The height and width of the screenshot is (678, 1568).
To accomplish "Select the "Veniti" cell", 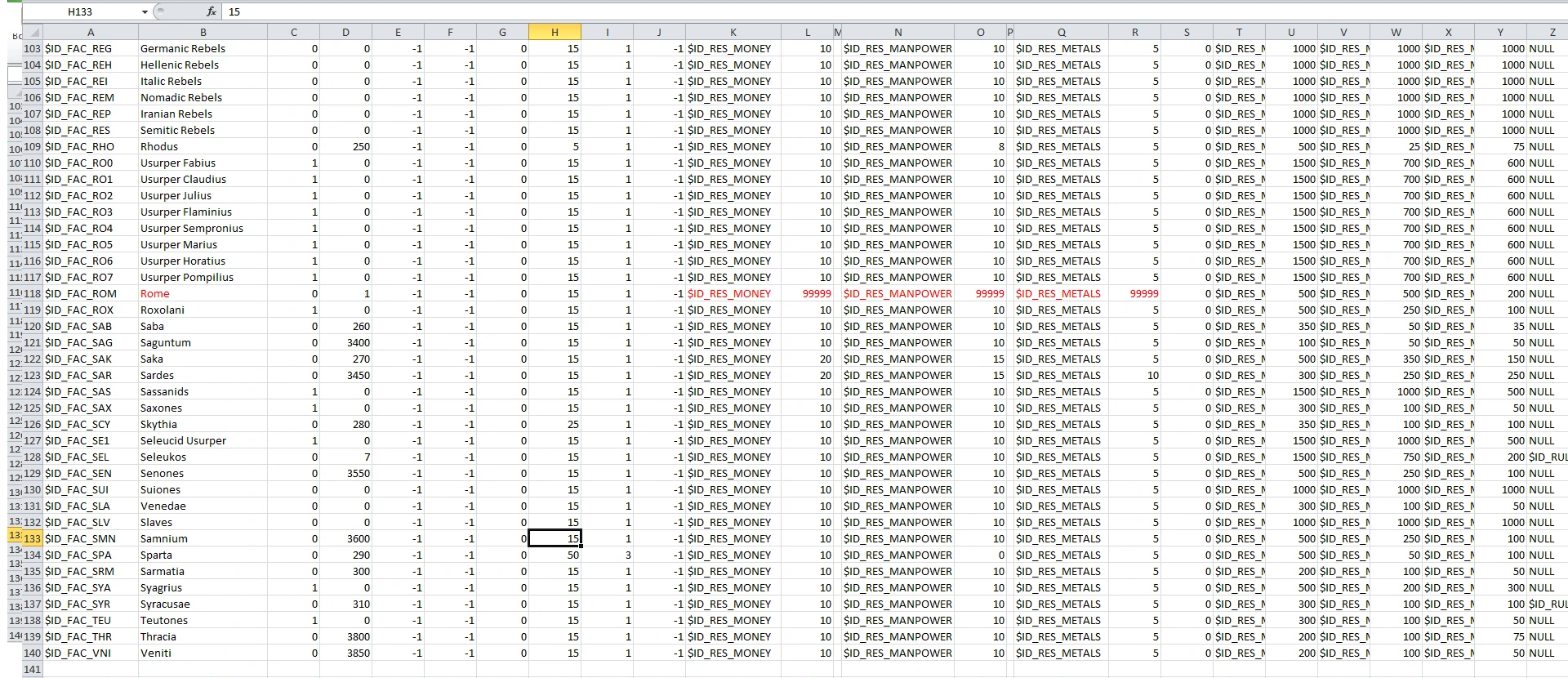I will (x=203, y=653).
